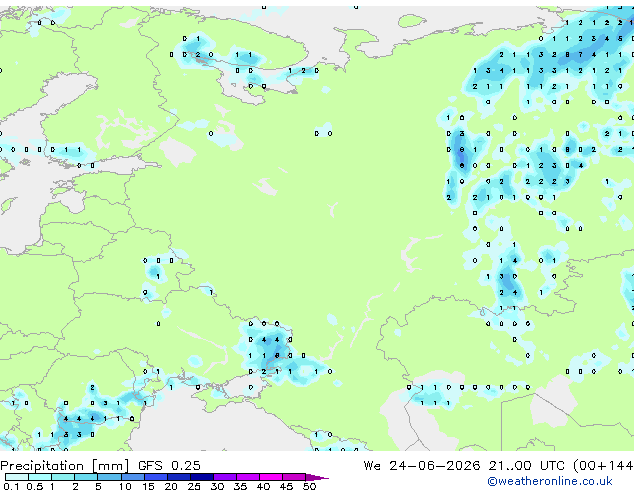The height and width of the screenshot is (490, 634).
Task: Click the "0.1" legend label
Action: [11, 486]
